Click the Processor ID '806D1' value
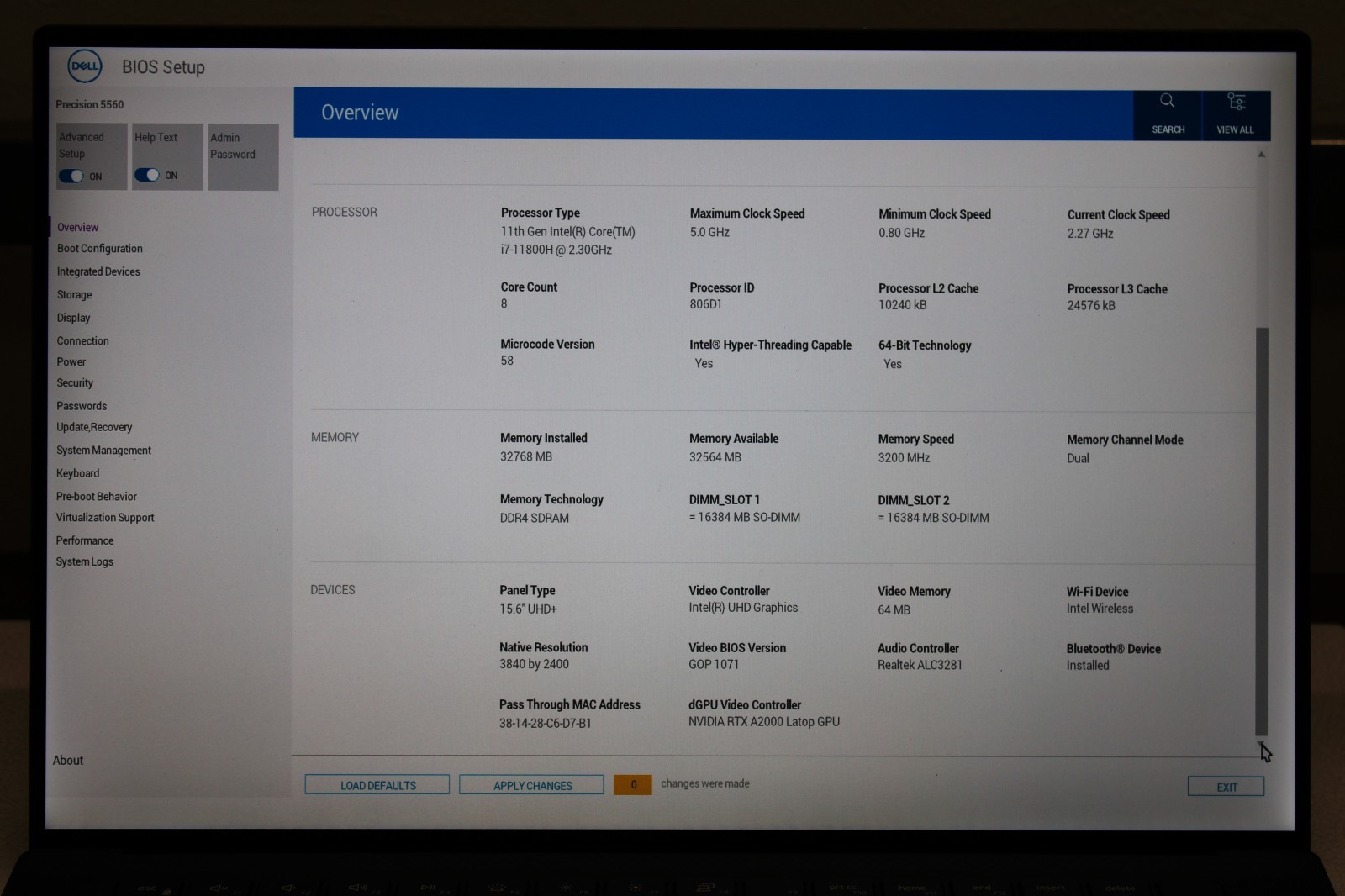The width and height of the screenshot is (1345, 896). pyautogui.click(x=705, y=304)
